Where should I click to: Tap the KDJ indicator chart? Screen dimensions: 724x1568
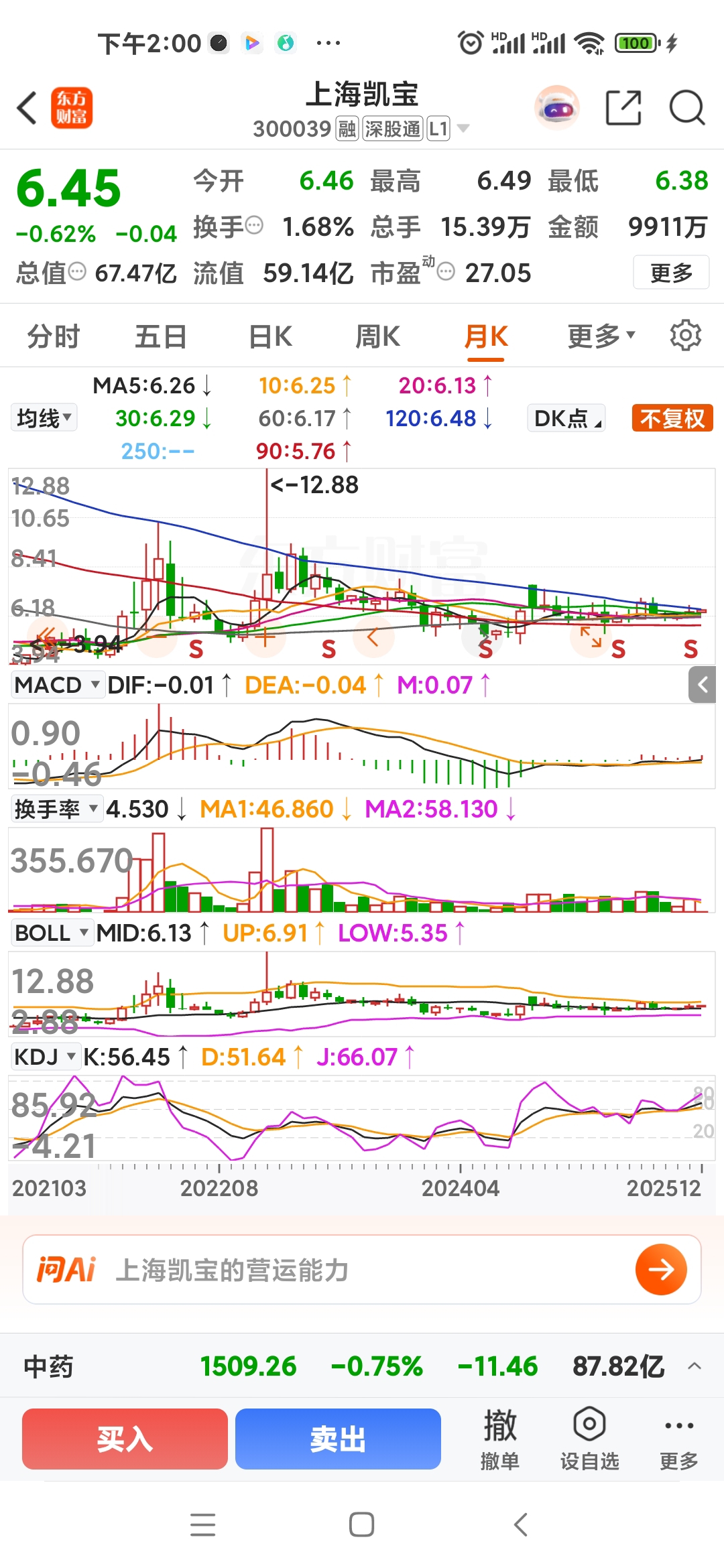(x=362, y=1118)
